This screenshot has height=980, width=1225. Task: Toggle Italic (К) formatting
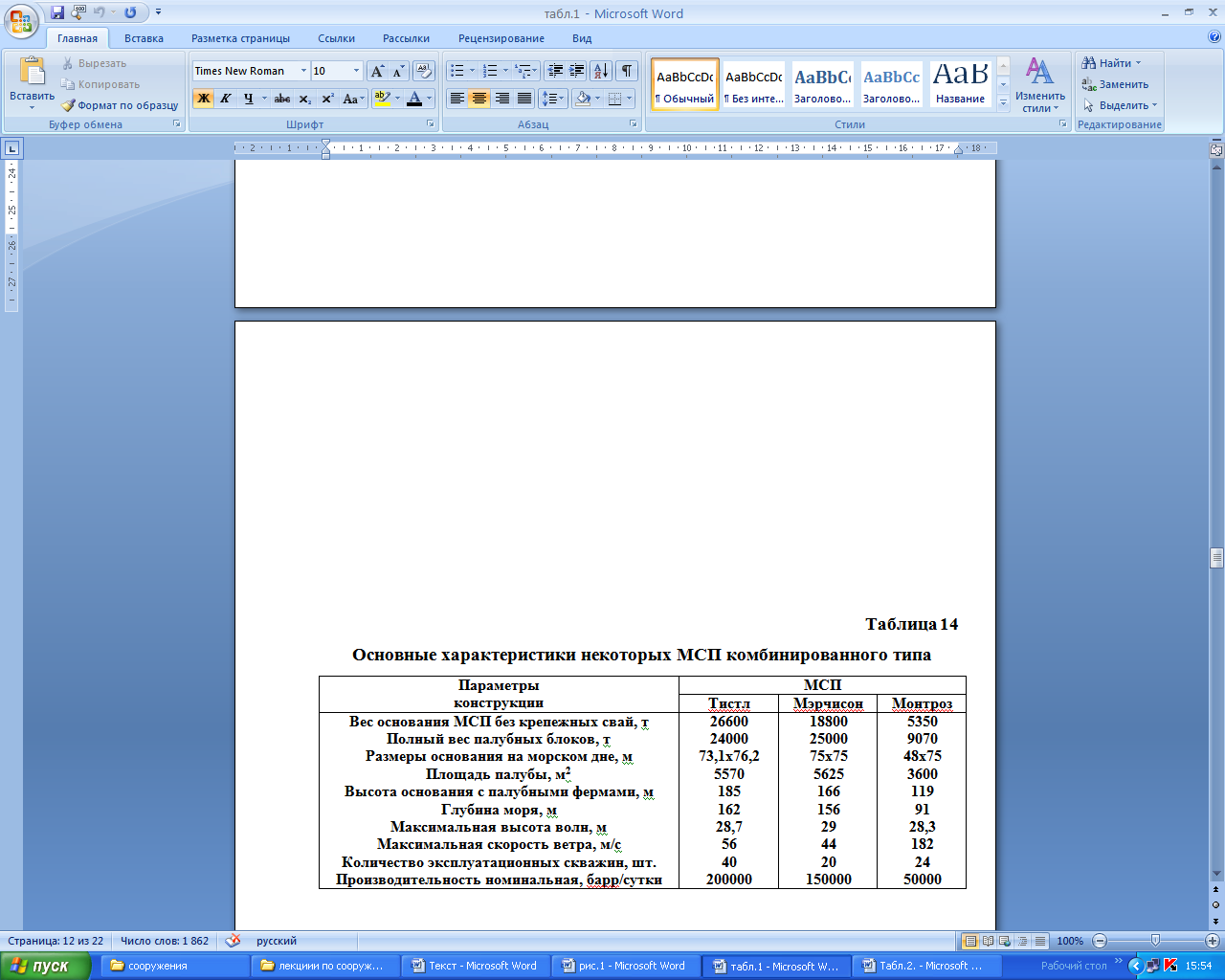[226, 99]
